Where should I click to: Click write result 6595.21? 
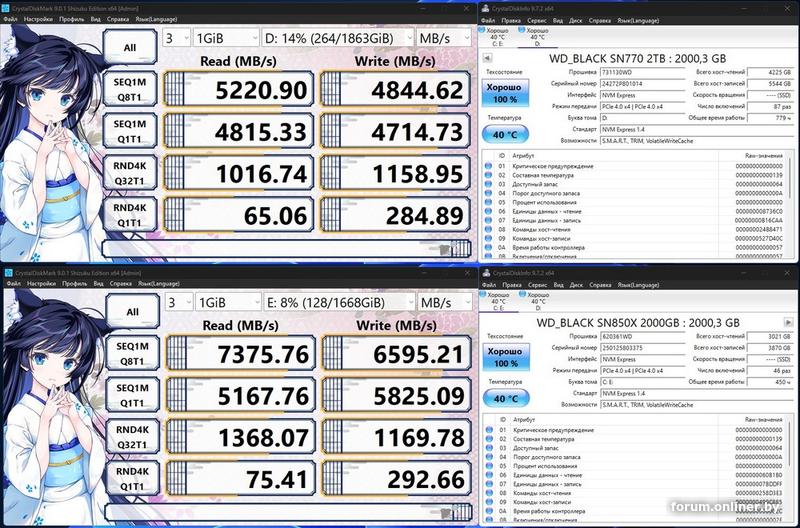tap(397, 354)
